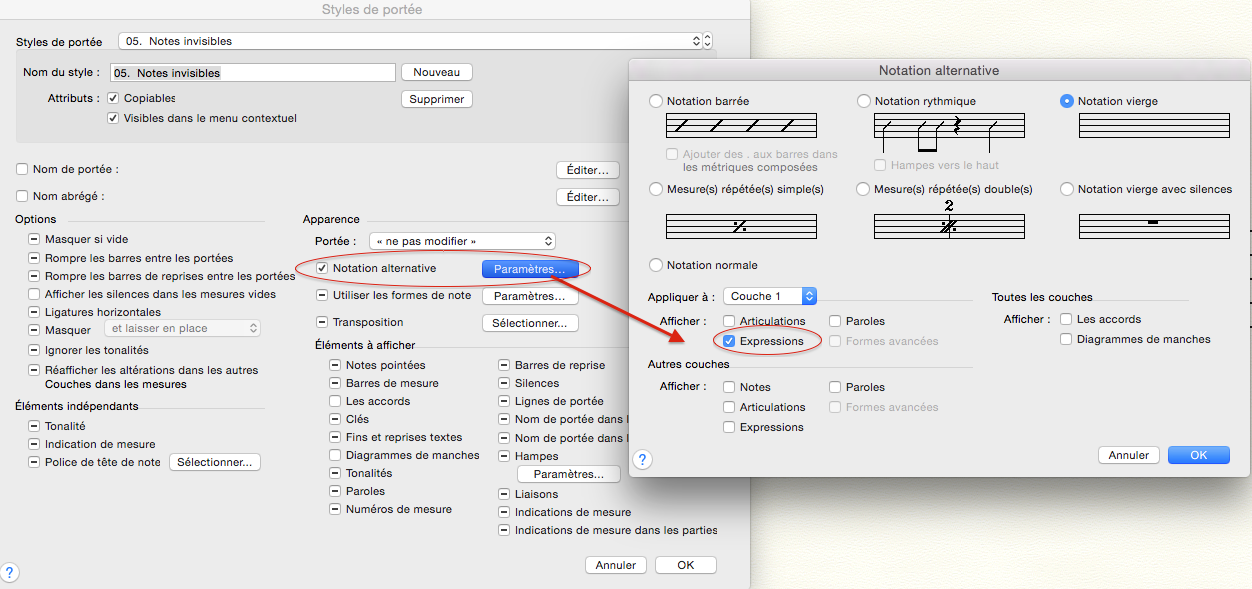Click the Nom du style text field
Screen dimensions: 1252x589
[253, 73]
